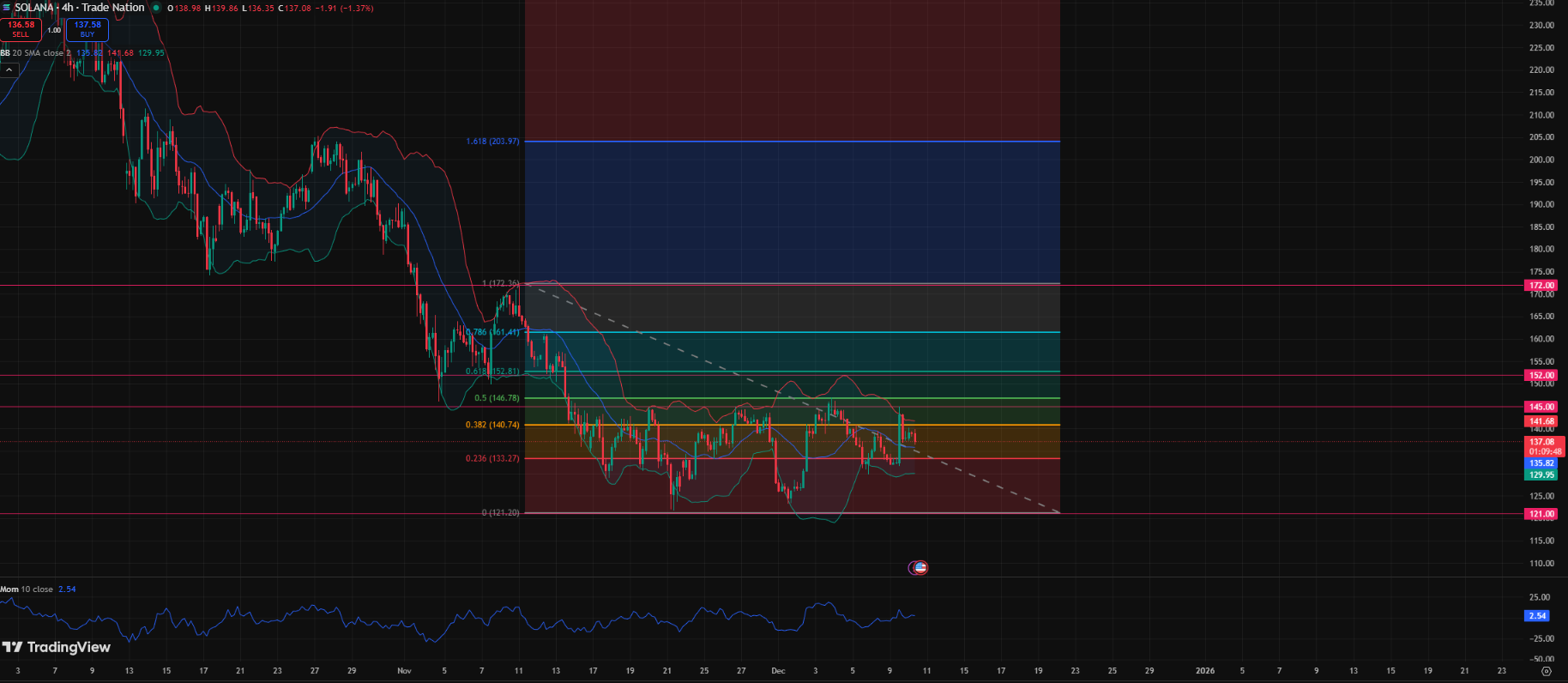This screenshot has width=1568, height=683.
Task: Open chart settings gear at bottom-right
Action: click(1547, 671)
